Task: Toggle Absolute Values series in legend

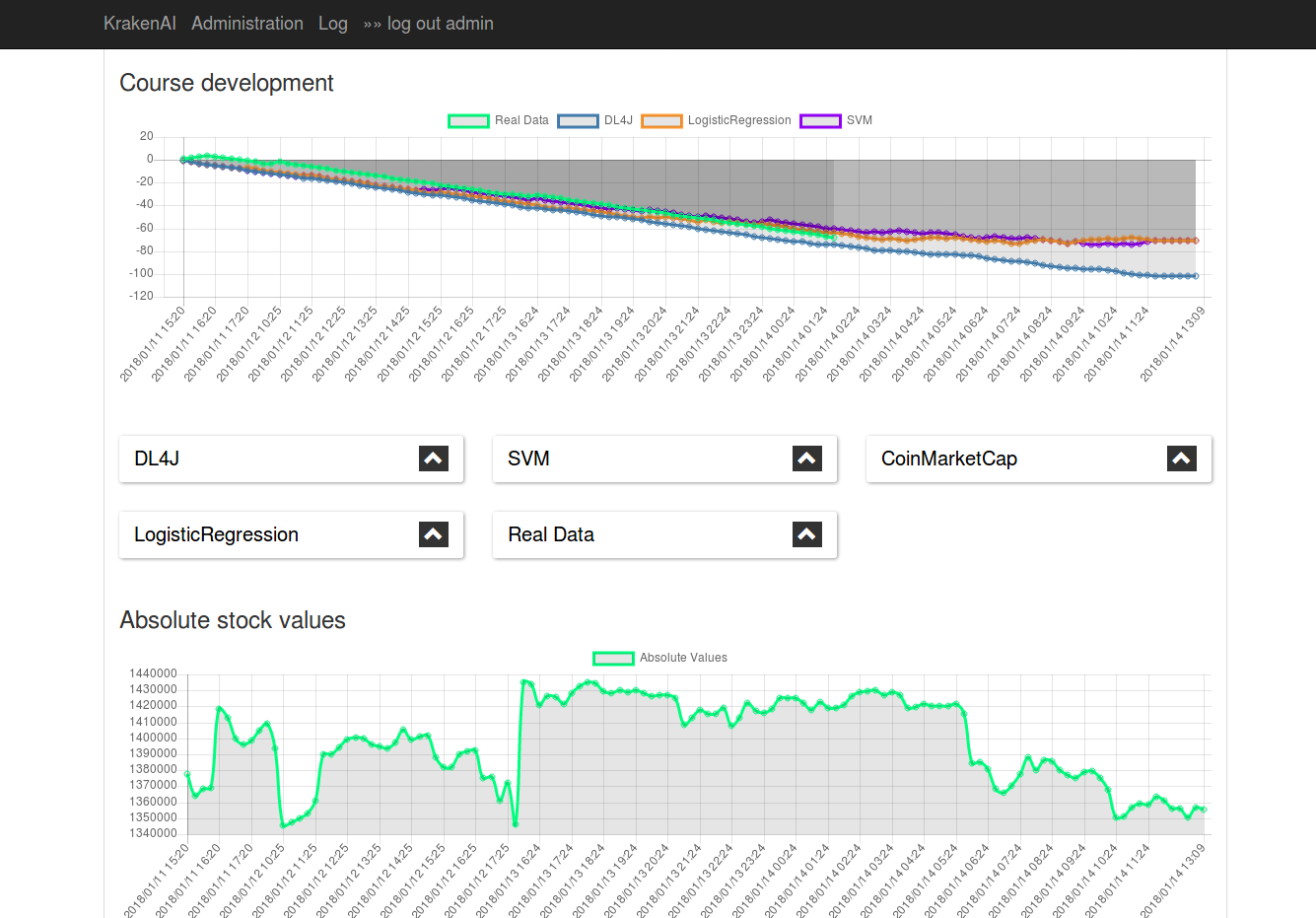Action: [x=682, y=658]
